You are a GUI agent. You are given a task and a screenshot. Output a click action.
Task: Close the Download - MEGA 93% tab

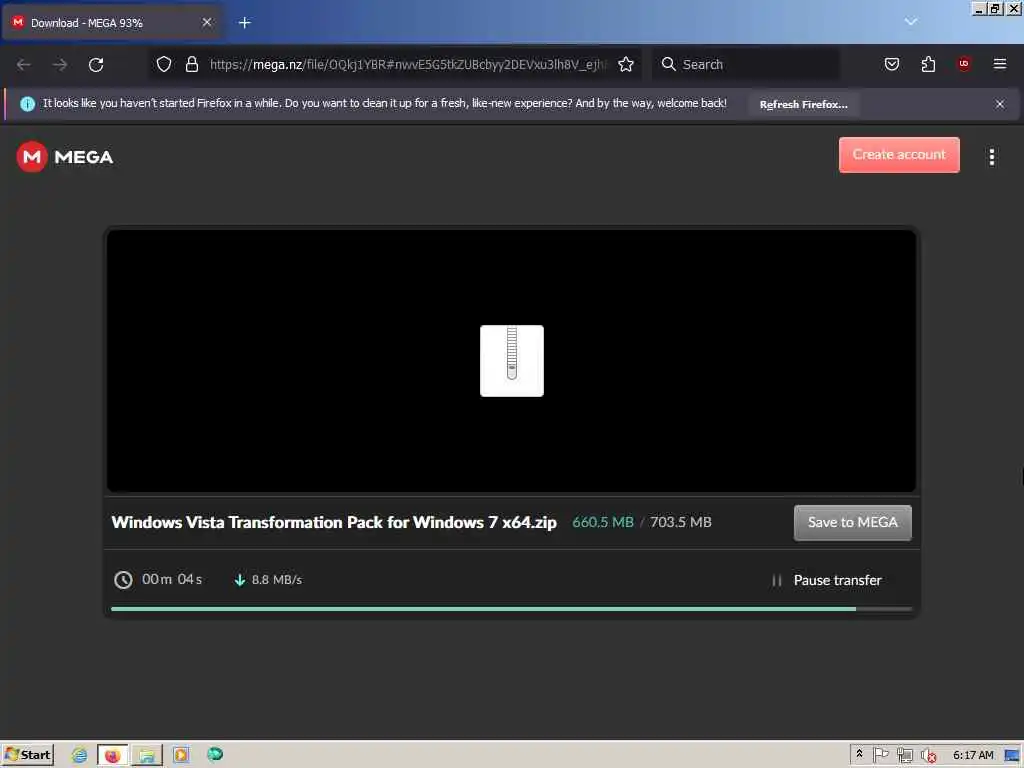point(206,23)
